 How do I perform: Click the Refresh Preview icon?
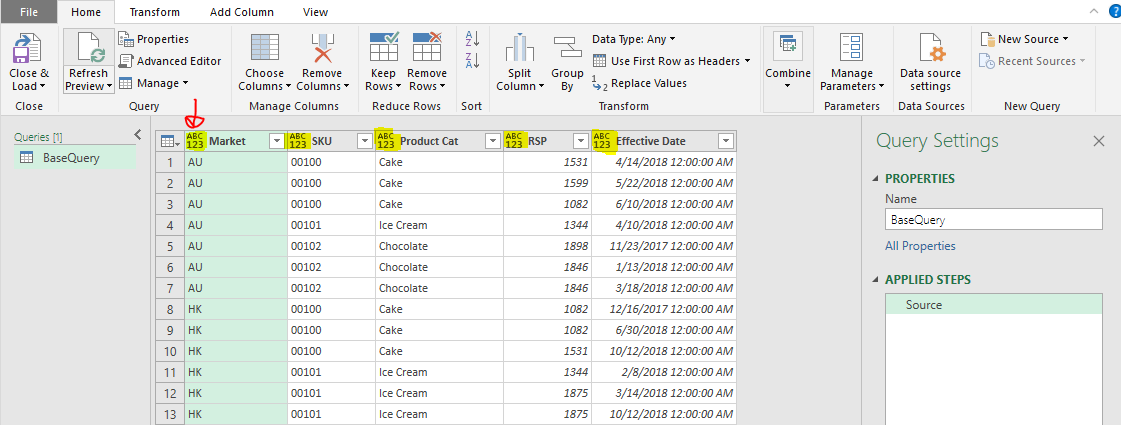[88, 48]
